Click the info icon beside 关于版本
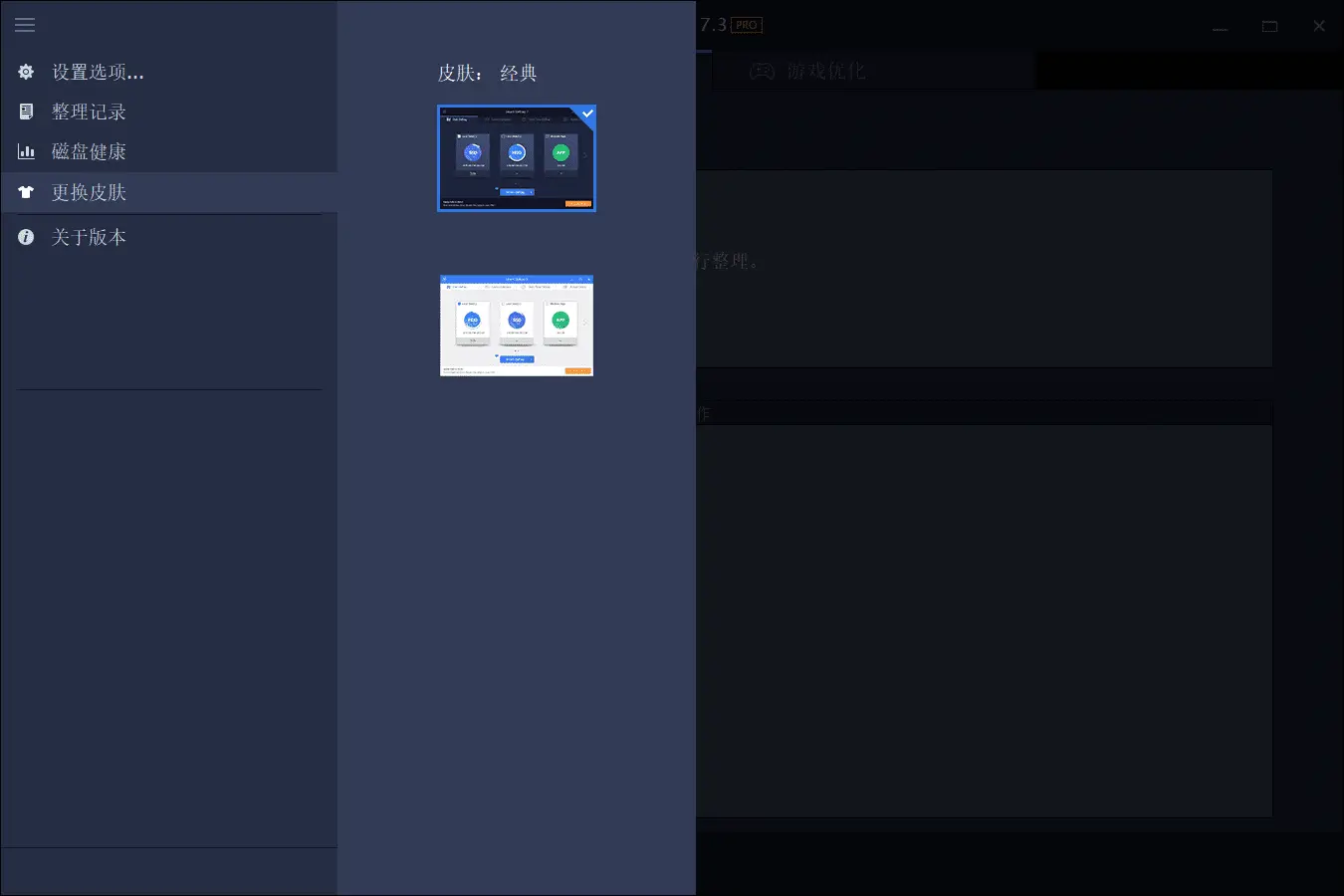This screenshot has width=1344, height=896. click(x=25, y=237)
